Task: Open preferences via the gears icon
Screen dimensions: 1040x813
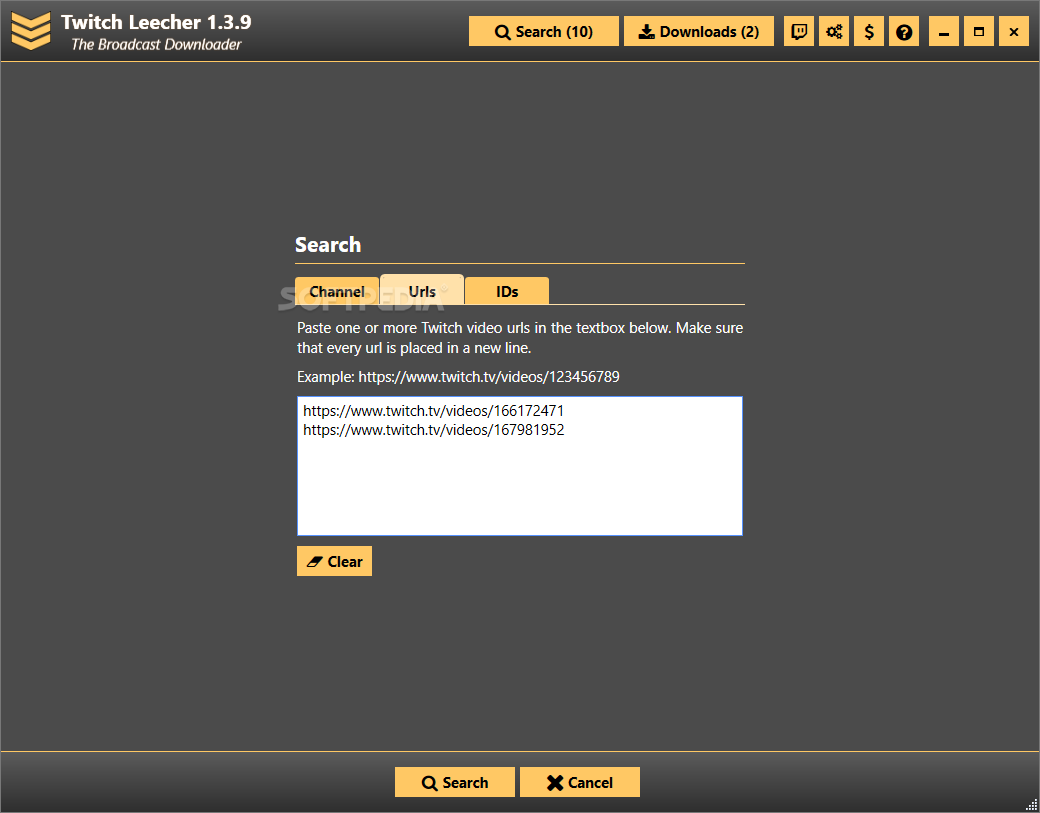Action: coord(834,31)
